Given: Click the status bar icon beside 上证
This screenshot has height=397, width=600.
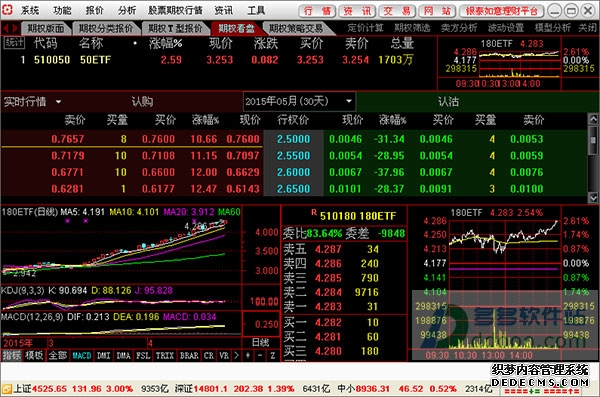Looking at the screenshot, I should coord(7,389).
